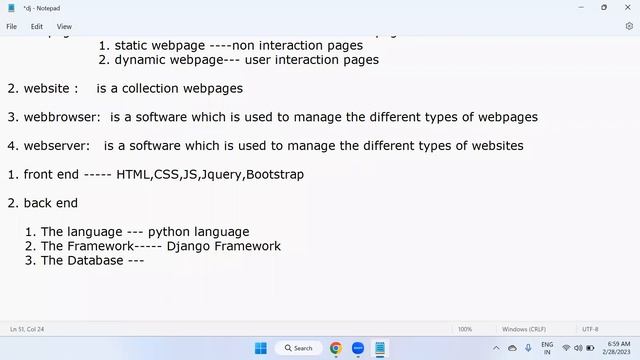Click the 'webbrowser:' definition line
Screen dimensions: 640x360
point(273,117)
